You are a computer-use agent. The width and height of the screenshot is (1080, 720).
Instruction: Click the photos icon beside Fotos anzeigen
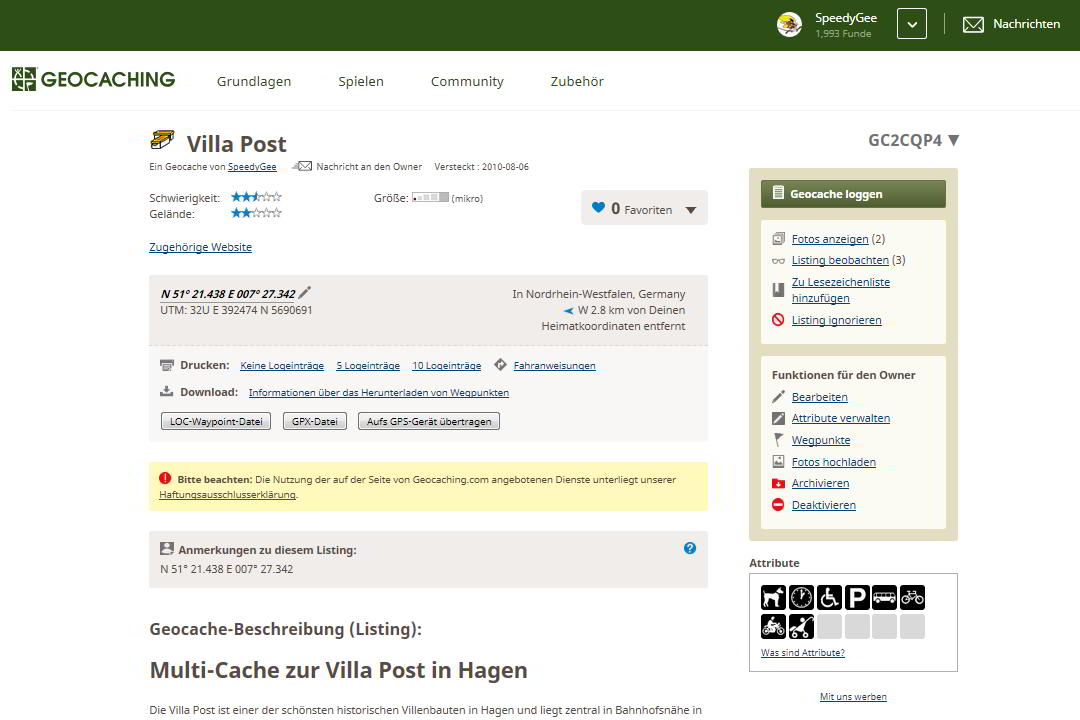click(x=778, y=239)
